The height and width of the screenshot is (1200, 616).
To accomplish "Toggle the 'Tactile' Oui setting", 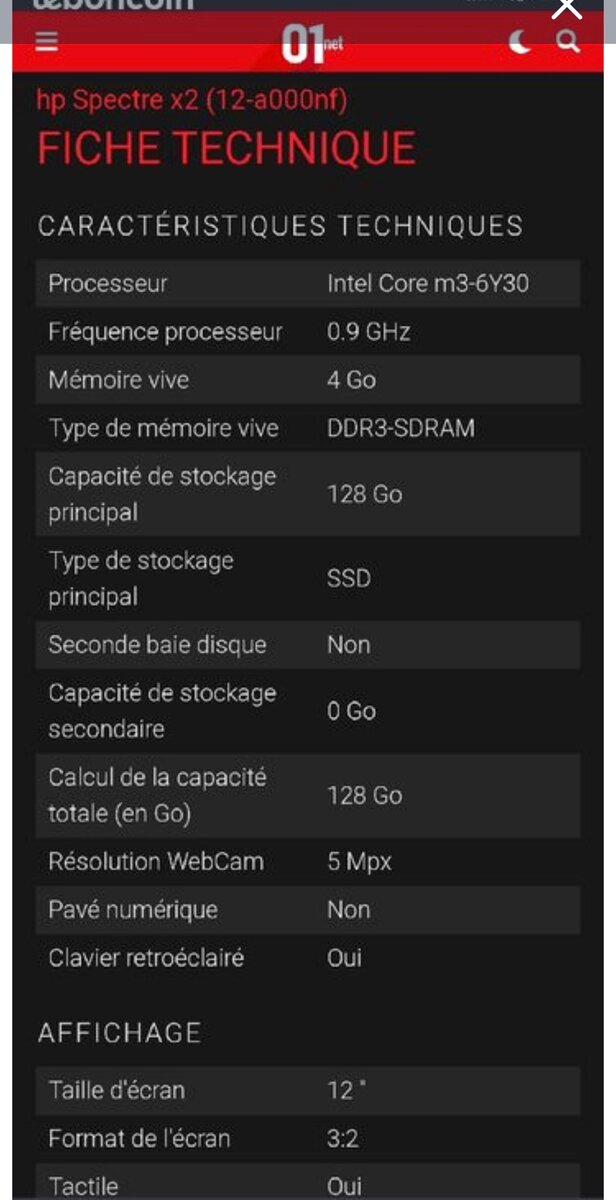I will [x=345, y=1185].
